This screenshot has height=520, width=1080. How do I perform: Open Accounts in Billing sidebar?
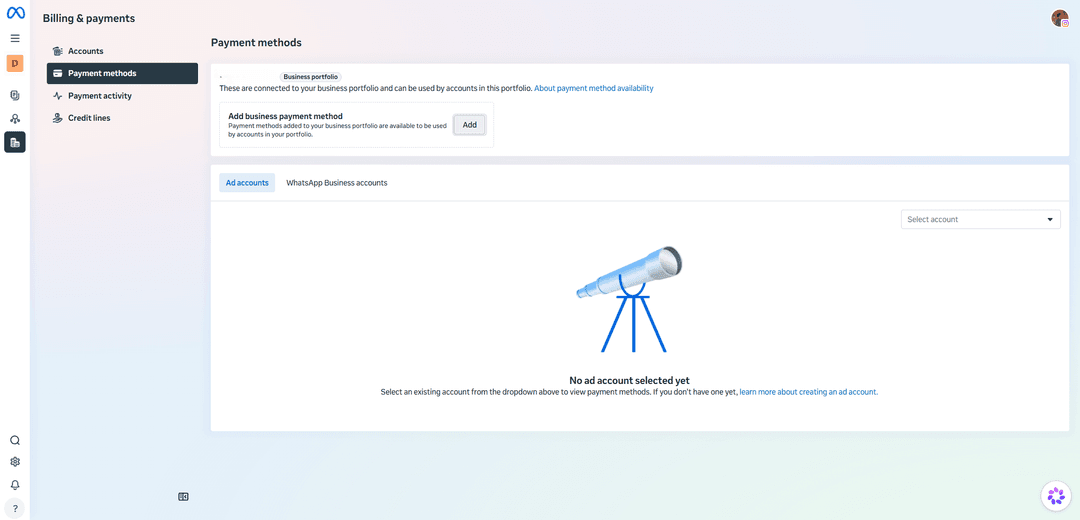point(123,51)
